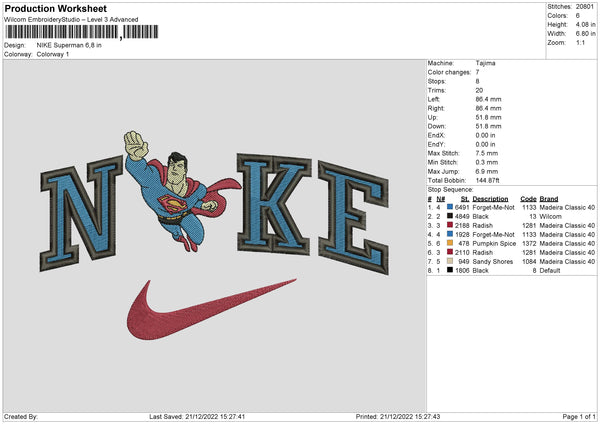Select the embroidered letter N in preview
This screenshot has width=600, height=424.
pos(81,214)
